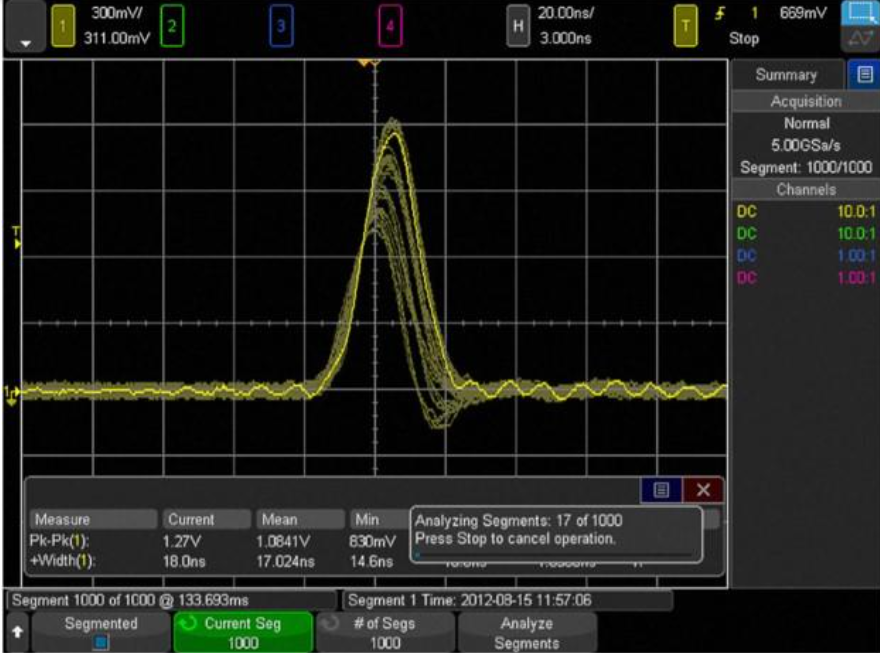Click the 5.00GSa/s sample rate text
The height and width of the screenshot is (653, 880).
point(805,145)
